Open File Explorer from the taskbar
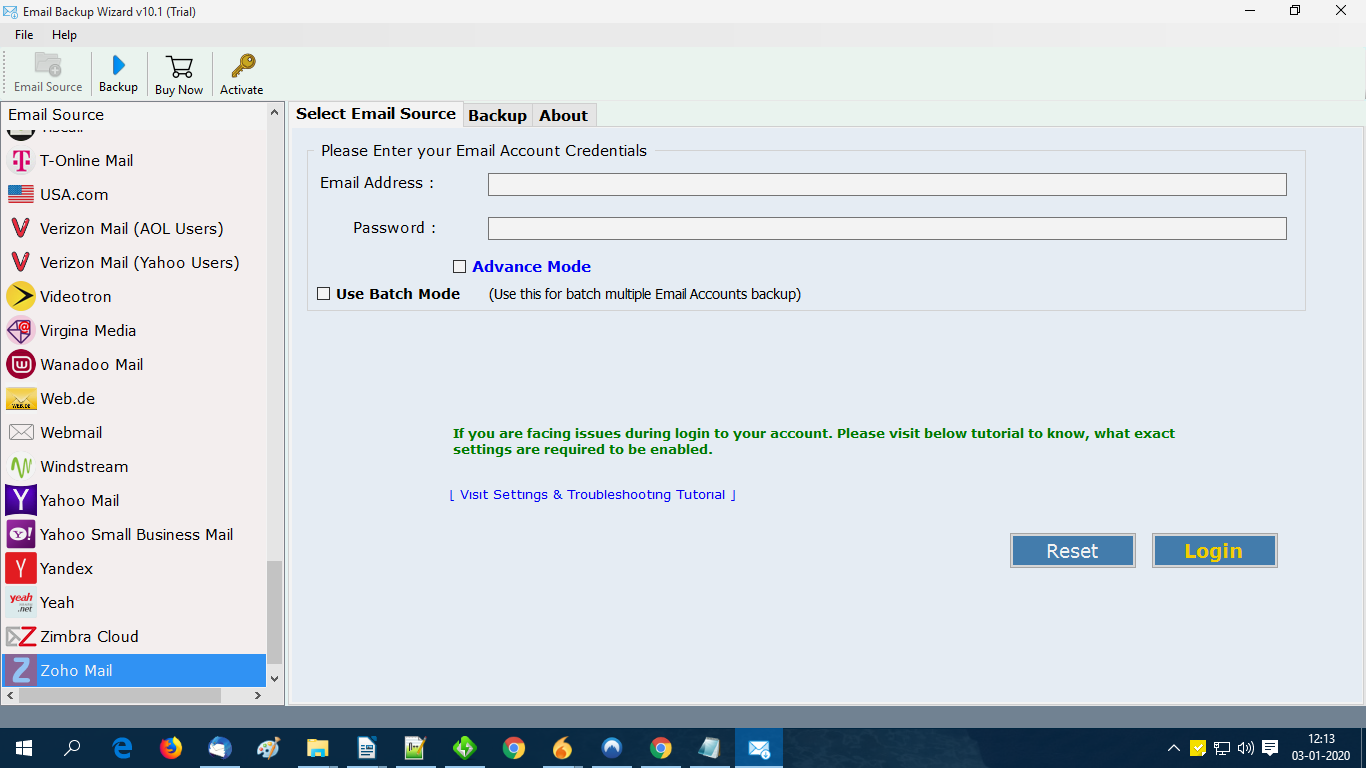 point(318,748)
